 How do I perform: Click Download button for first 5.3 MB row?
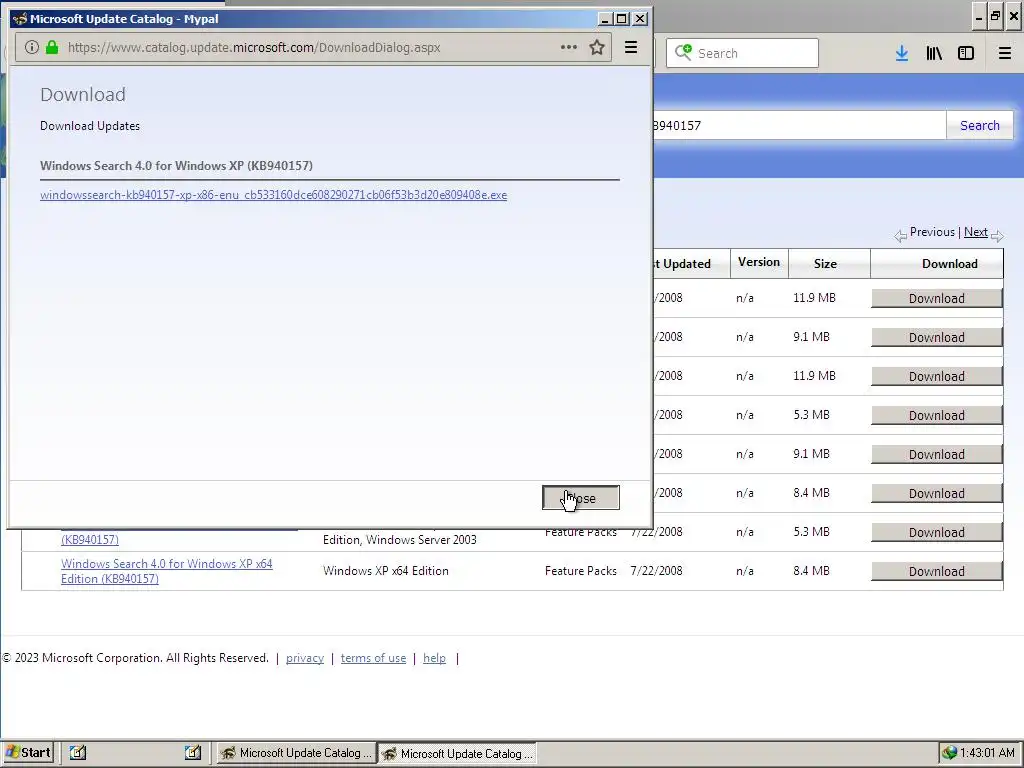[936, 416]
